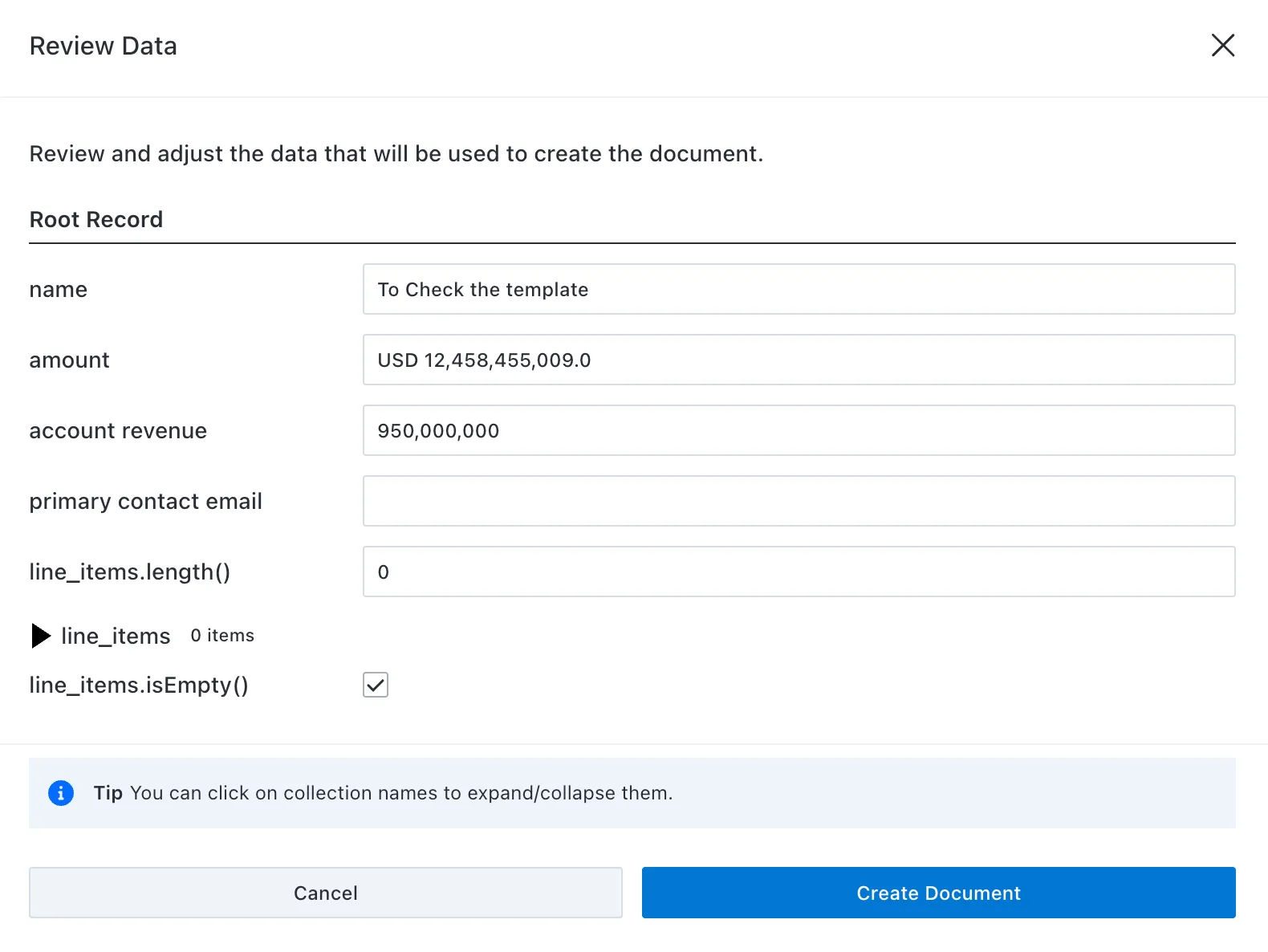
Task: Close the Review Data dialog
Action: 1222,45
